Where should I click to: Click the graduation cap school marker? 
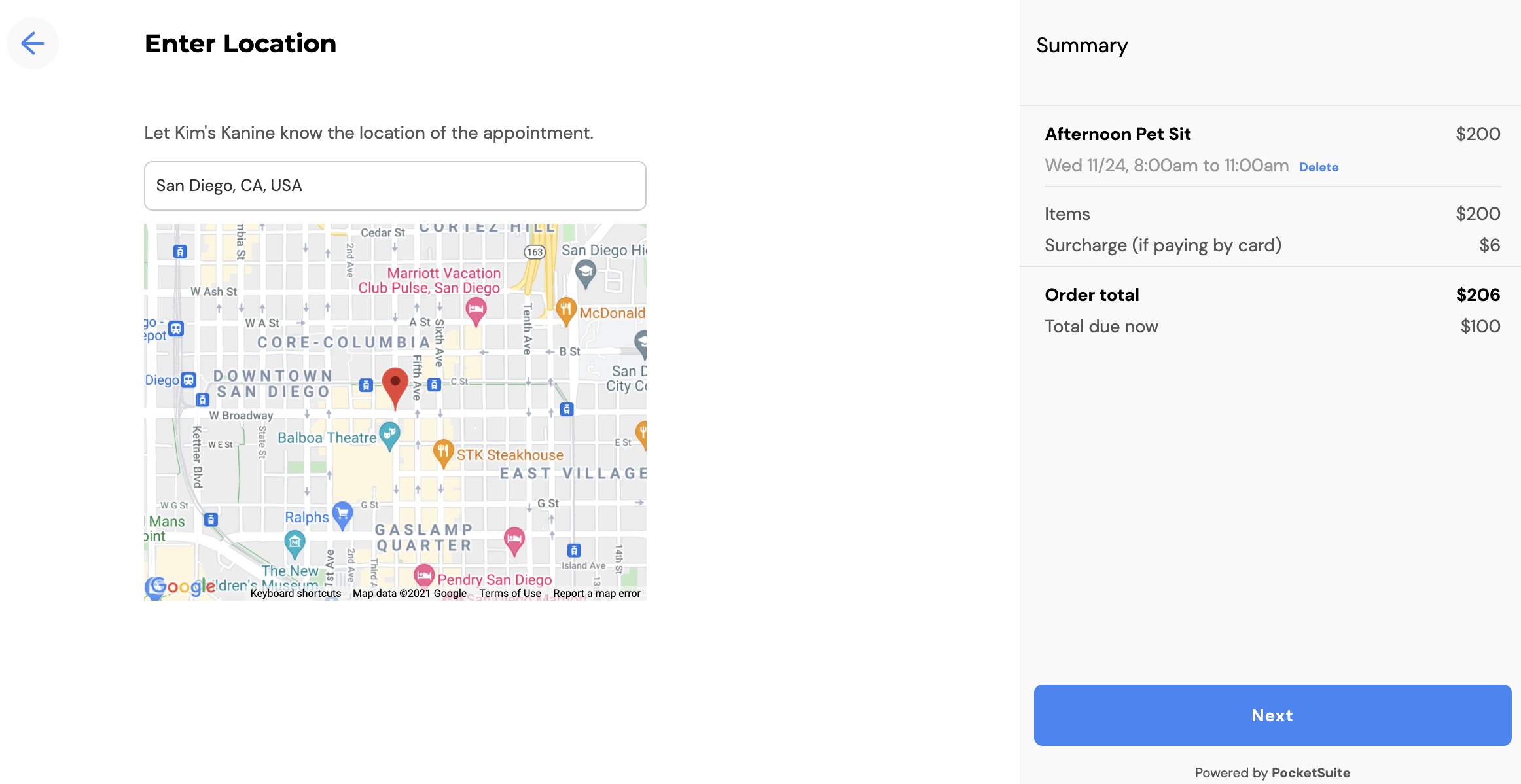pos(587,269)
